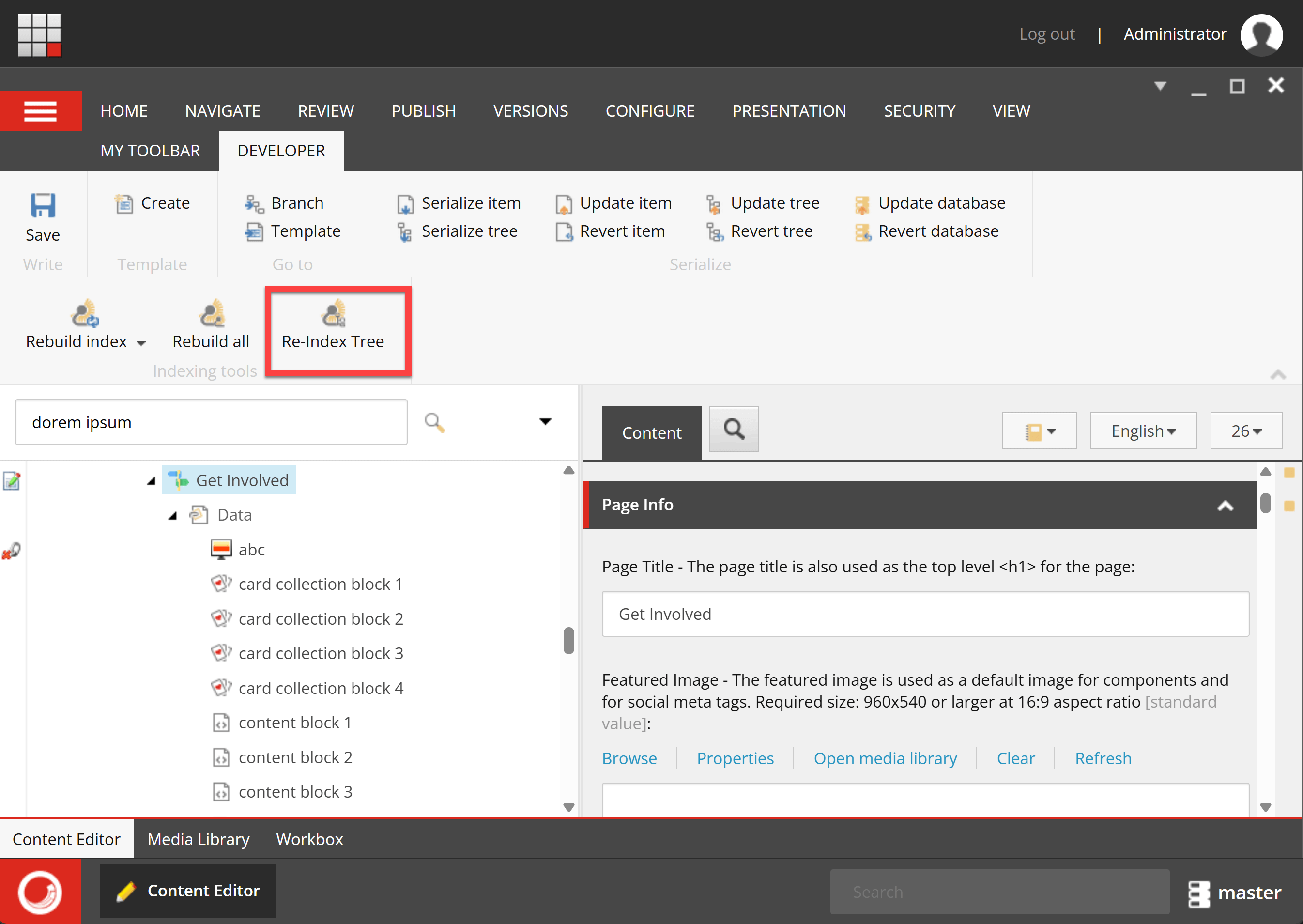Expand Rebuild index dropdown arrow

point(141,342)
